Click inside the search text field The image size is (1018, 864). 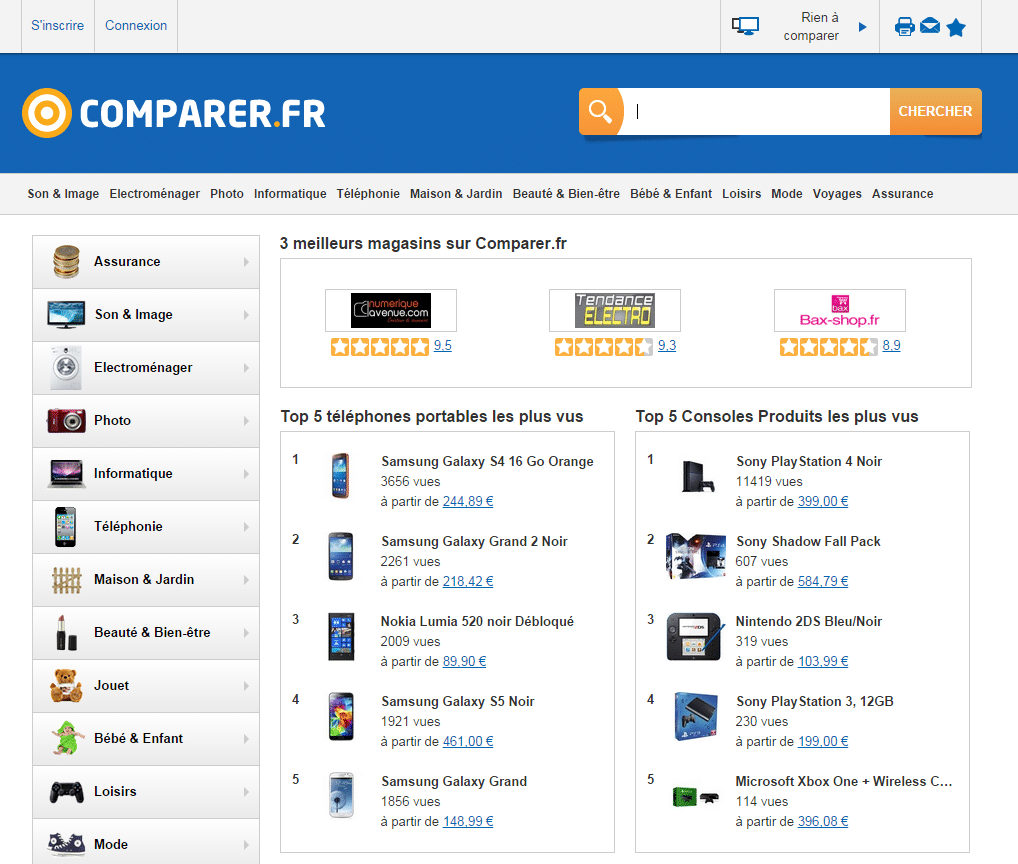[x=756, y=112]
